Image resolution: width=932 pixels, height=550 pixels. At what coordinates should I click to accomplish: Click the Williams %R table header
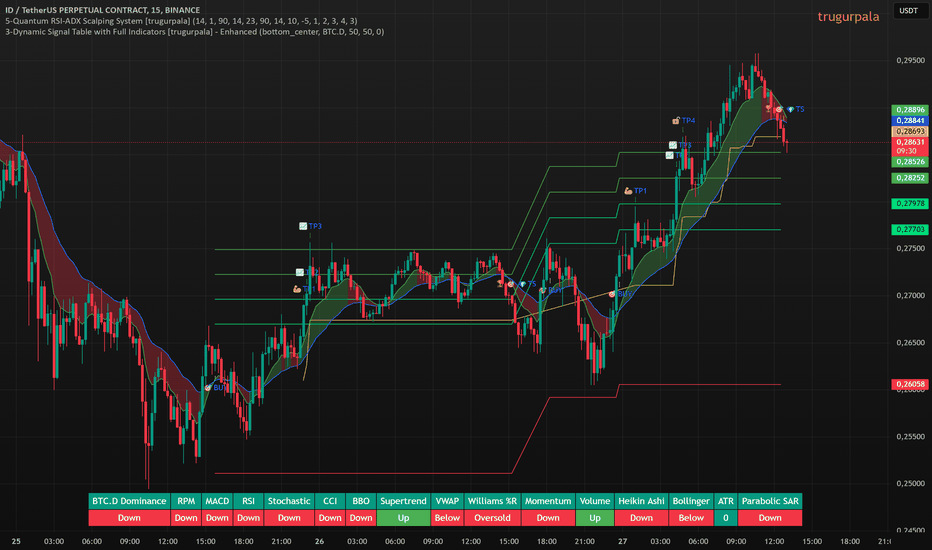click(x=492, y=501)
